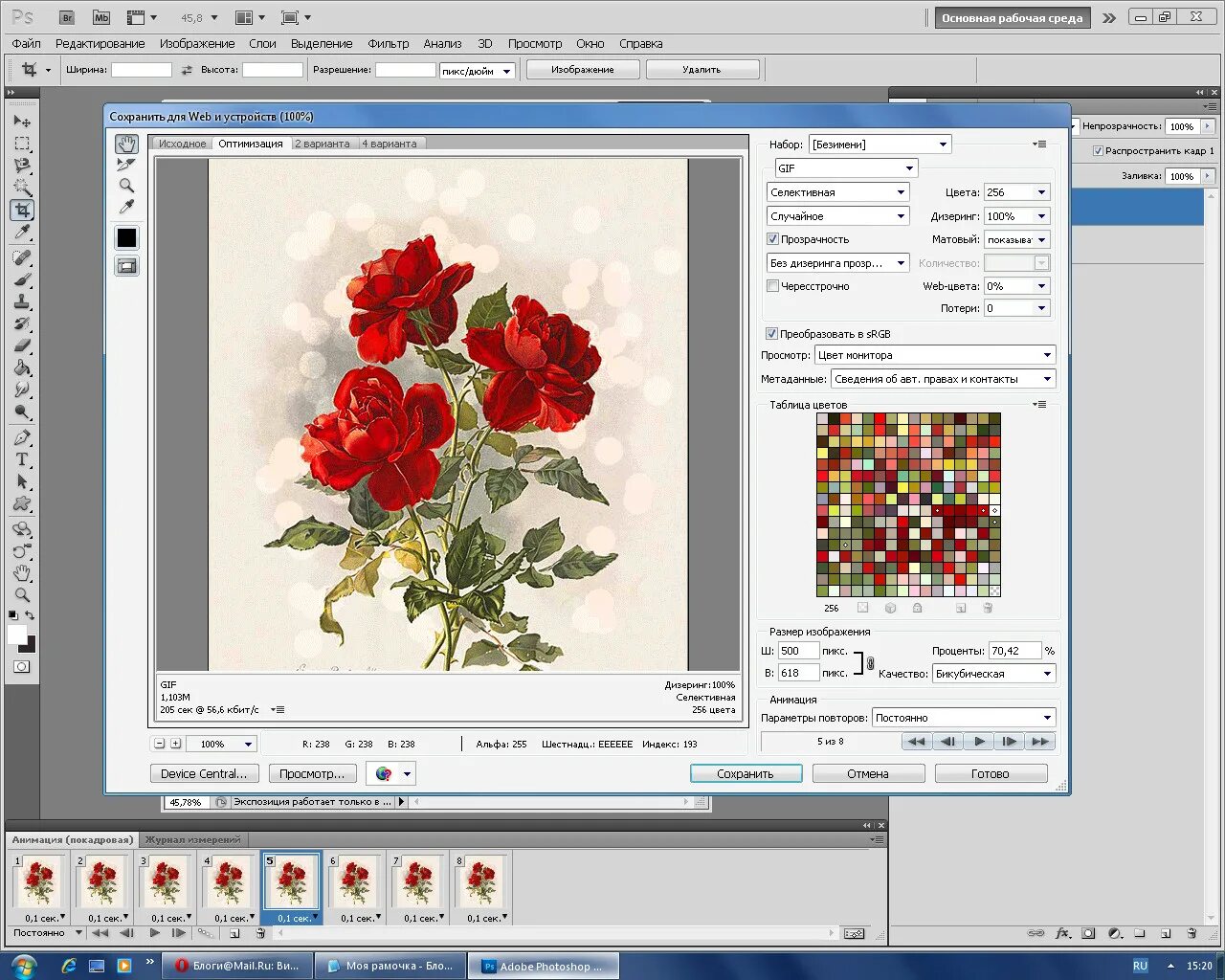Toggle Преобразовать в sRGB checkbox
This screenshot has height=980, width=1225.
pos(771,334)
